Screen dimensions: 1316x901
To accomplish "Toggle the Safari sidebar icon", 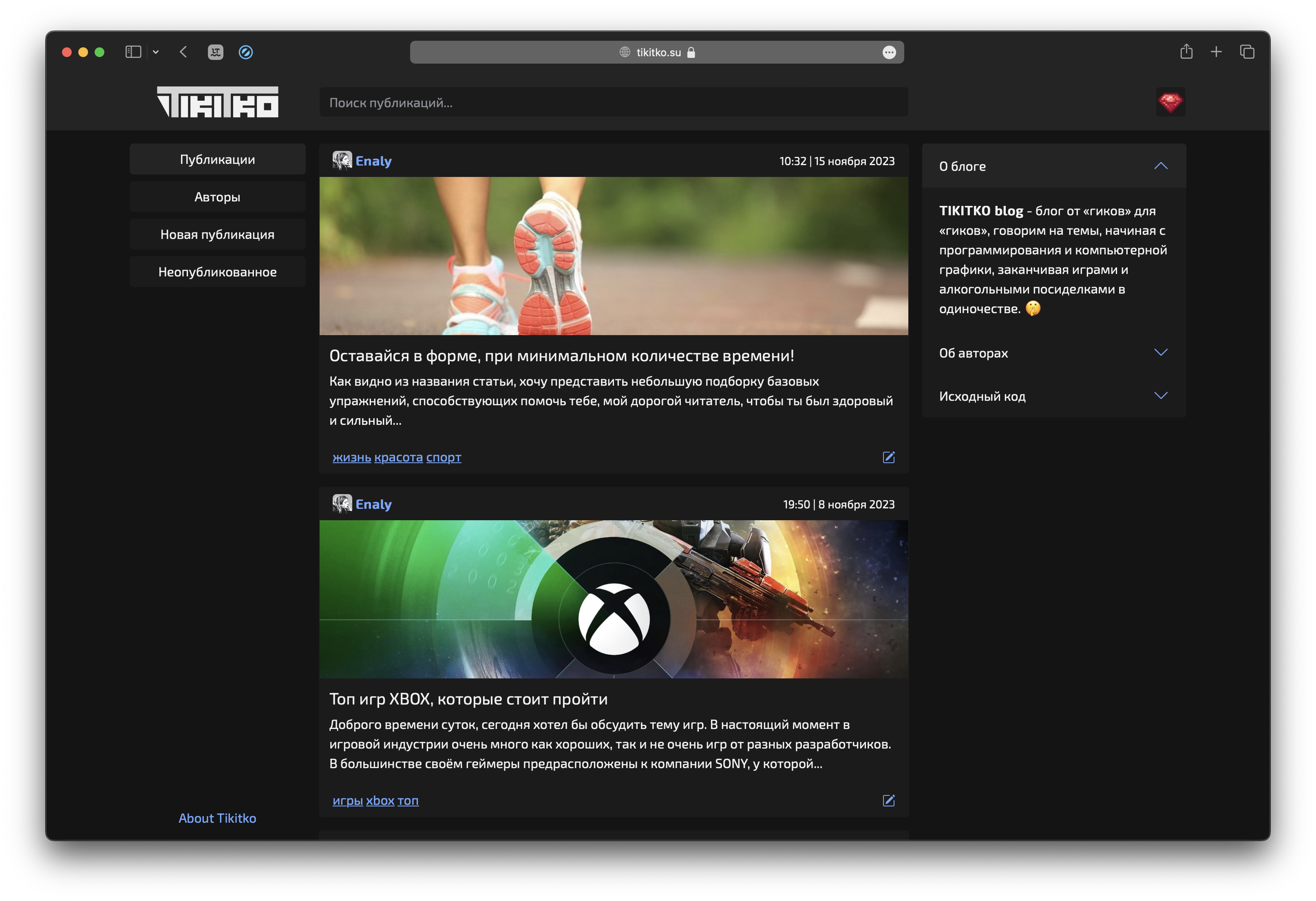I will tap(133, 52).
